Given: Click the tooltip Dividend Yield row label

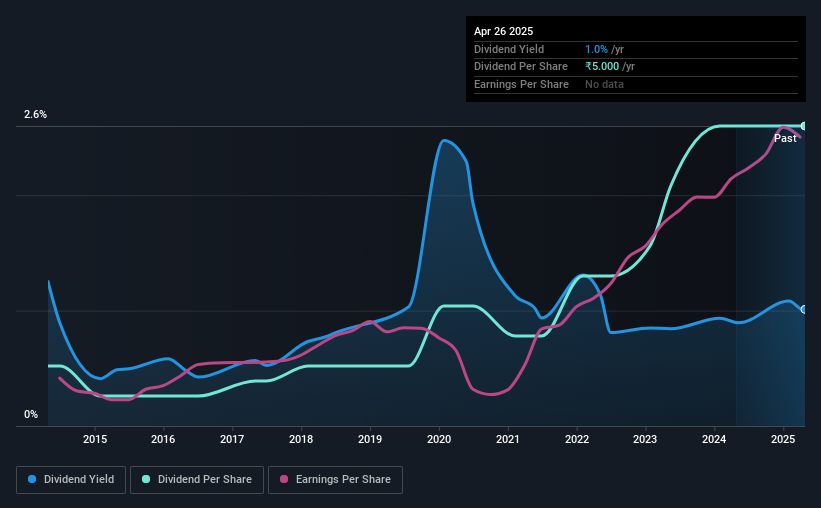Looking at the screenshot, I should point(509,49).
